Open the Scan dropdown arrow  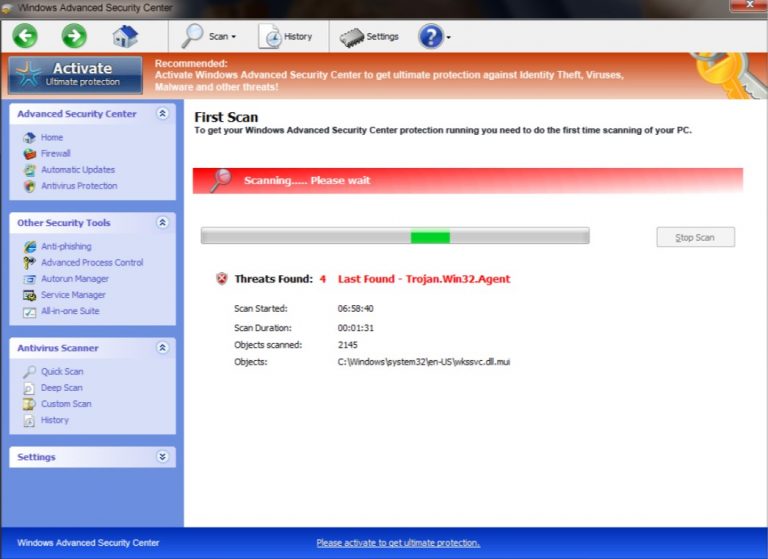pyautogui.click(x=234, y=37)
